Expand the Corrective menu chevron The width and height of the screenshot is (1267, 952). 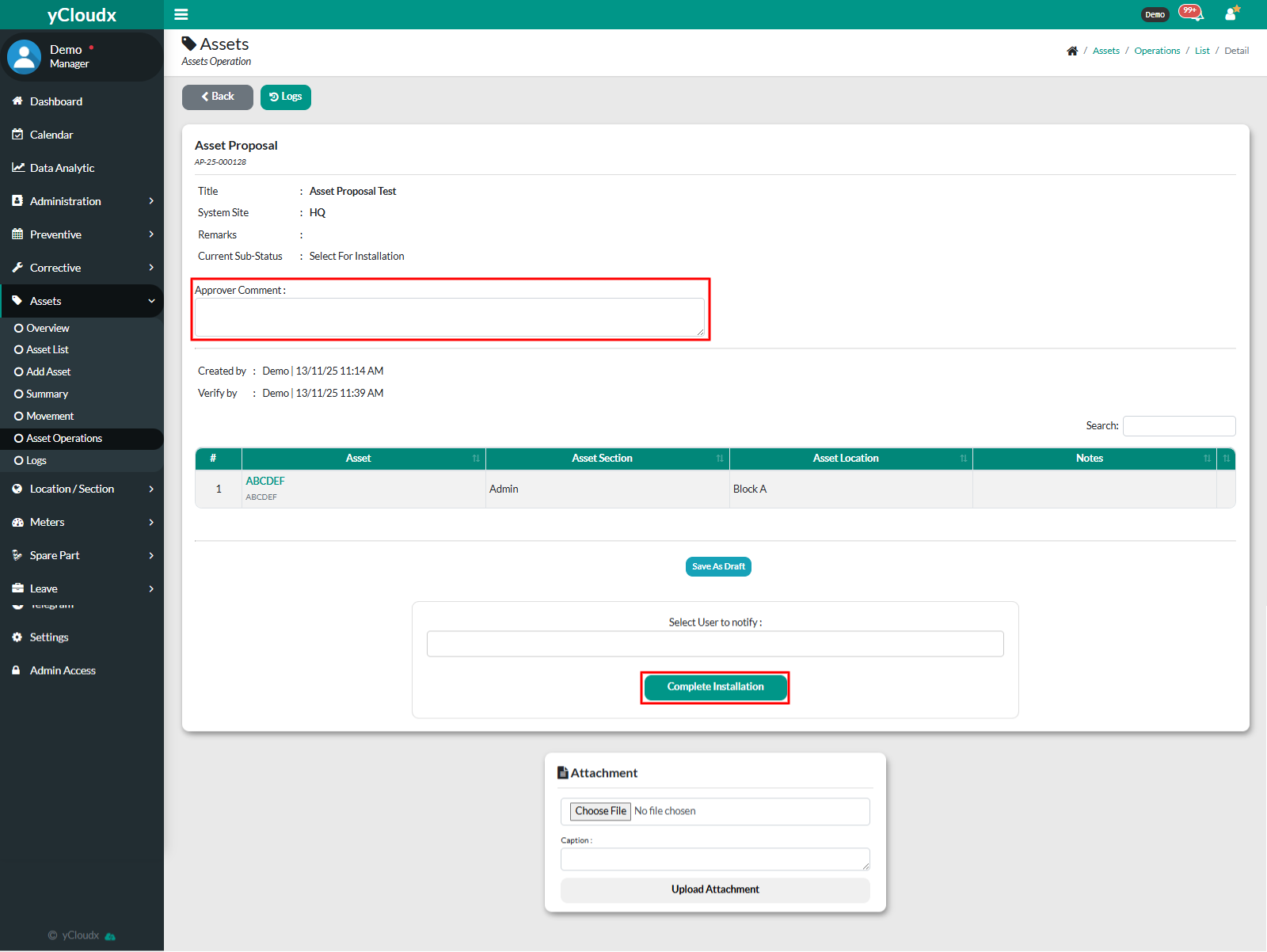151,268
